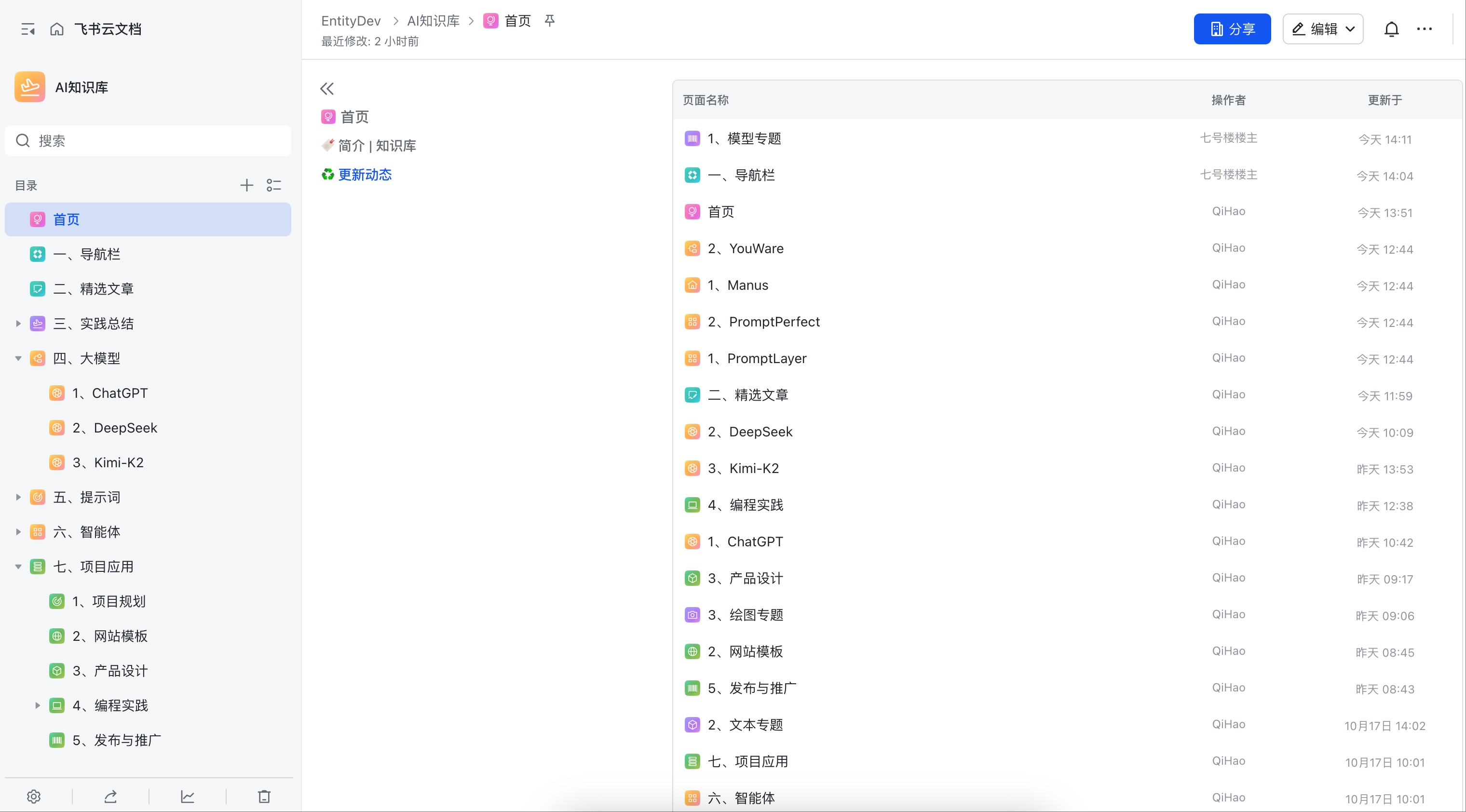Click the 更新动态 outline link
Viewport: 1466px width, 812px height.
pyautogui.click(x=365, y=175)
